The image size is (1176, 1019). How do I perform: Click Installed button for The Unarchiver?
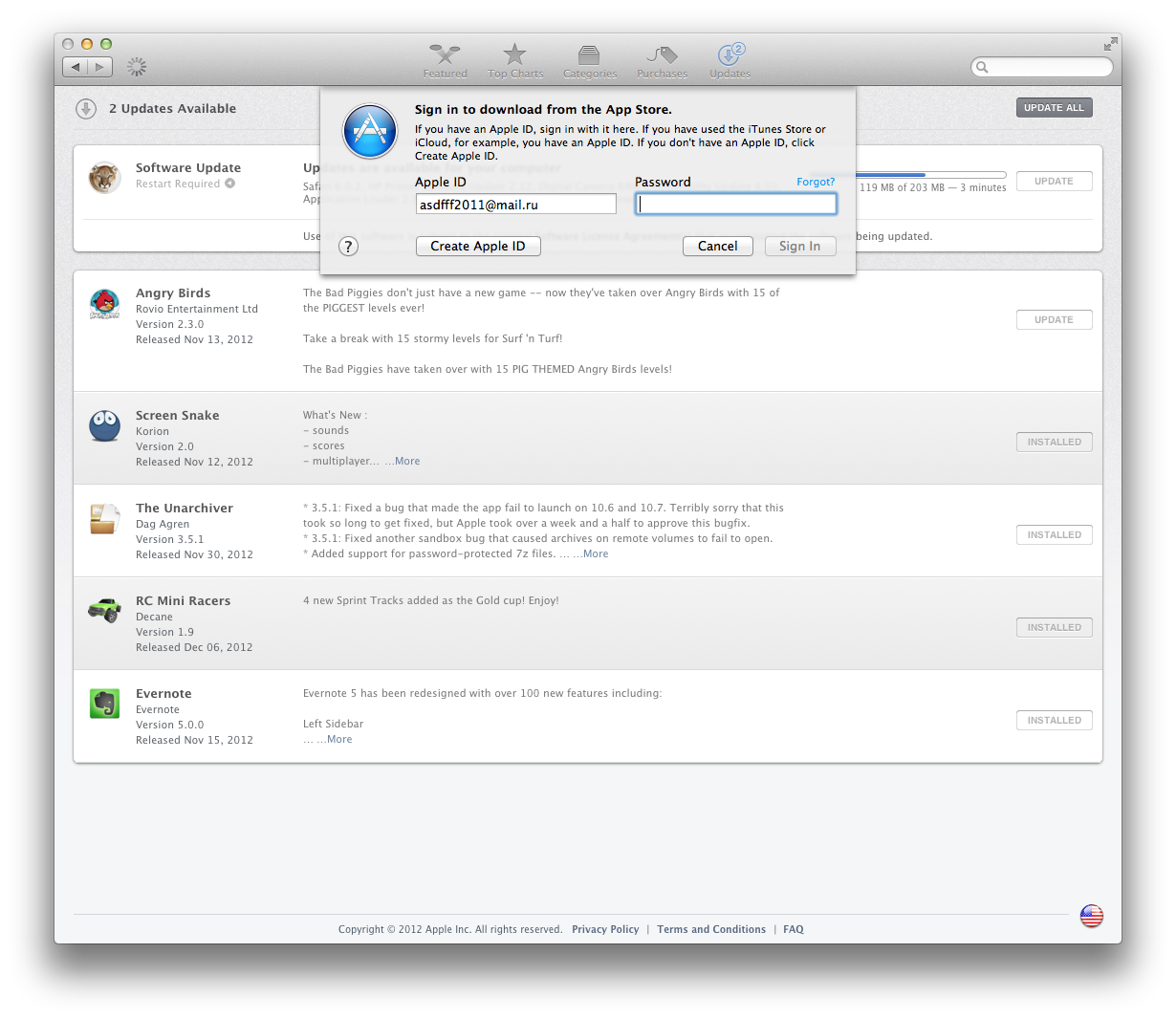(1055, 535)
